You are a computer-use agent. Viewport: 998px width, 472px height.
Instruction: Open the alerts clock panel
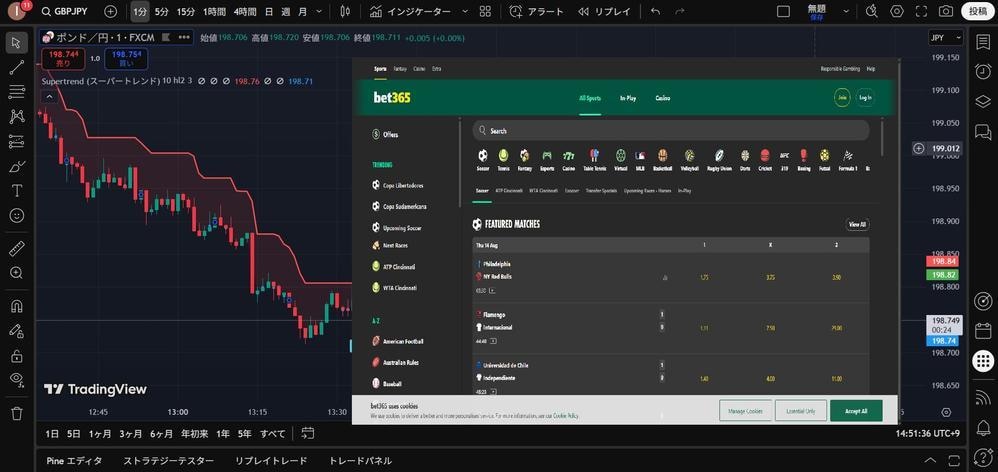(983, 71)
